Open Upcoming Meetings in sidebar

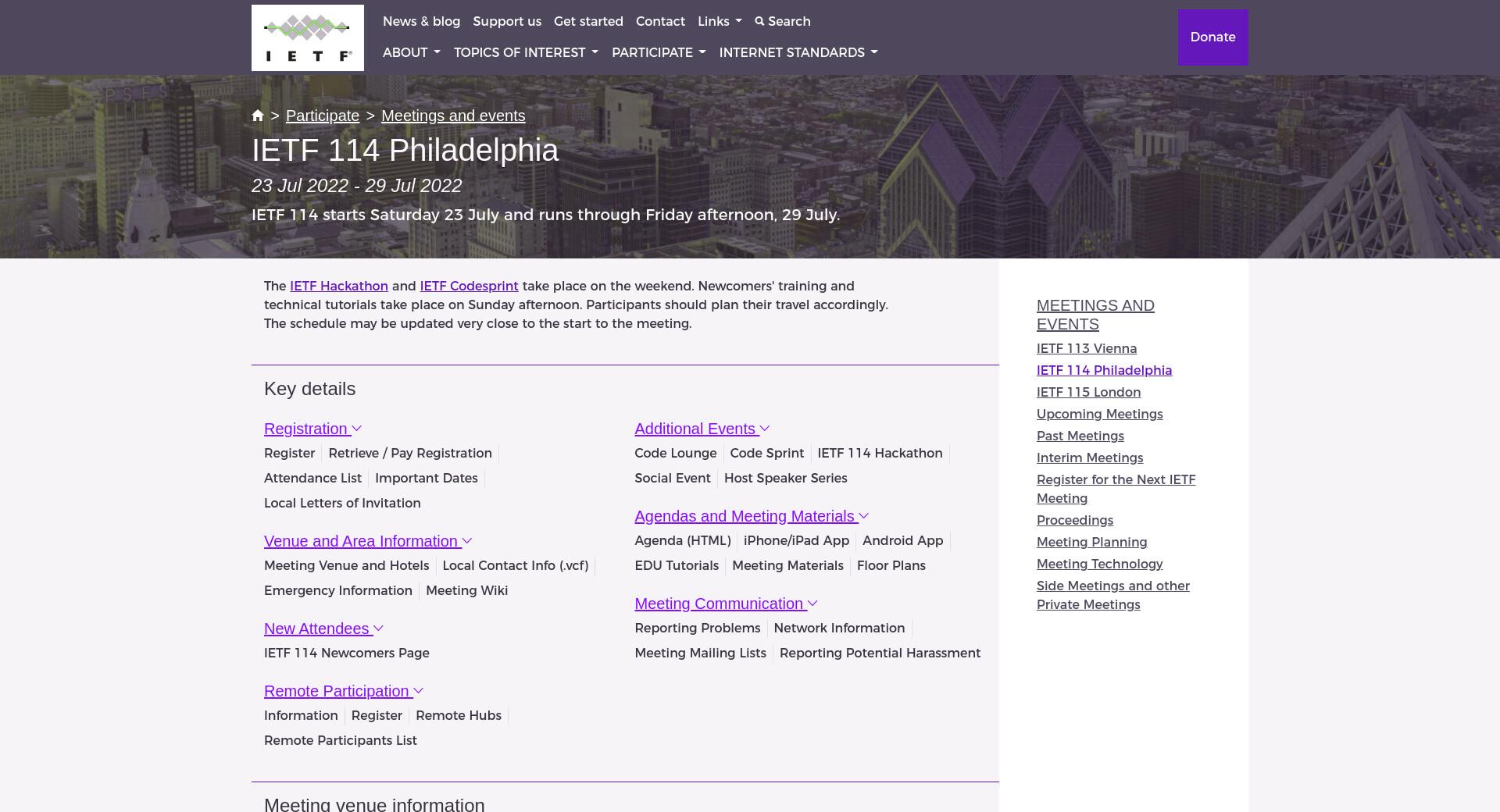click(1100, 414)
